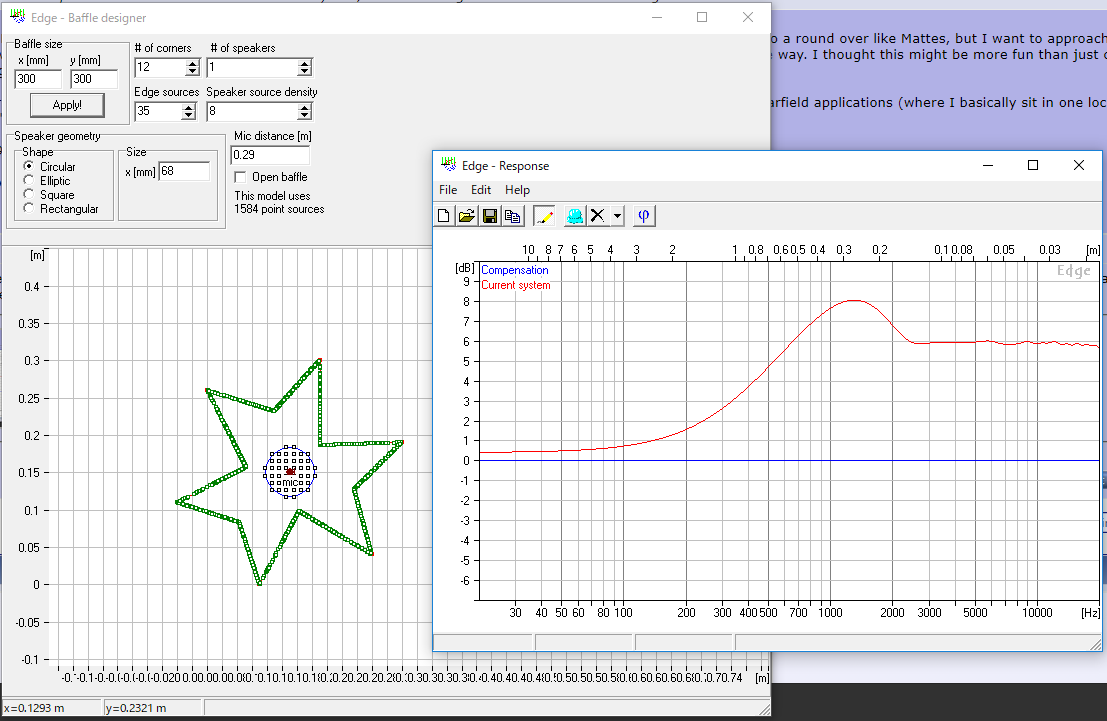Maximize the Edge Response window
This screenshot has height=721, width=1107.
(1033, 165)
